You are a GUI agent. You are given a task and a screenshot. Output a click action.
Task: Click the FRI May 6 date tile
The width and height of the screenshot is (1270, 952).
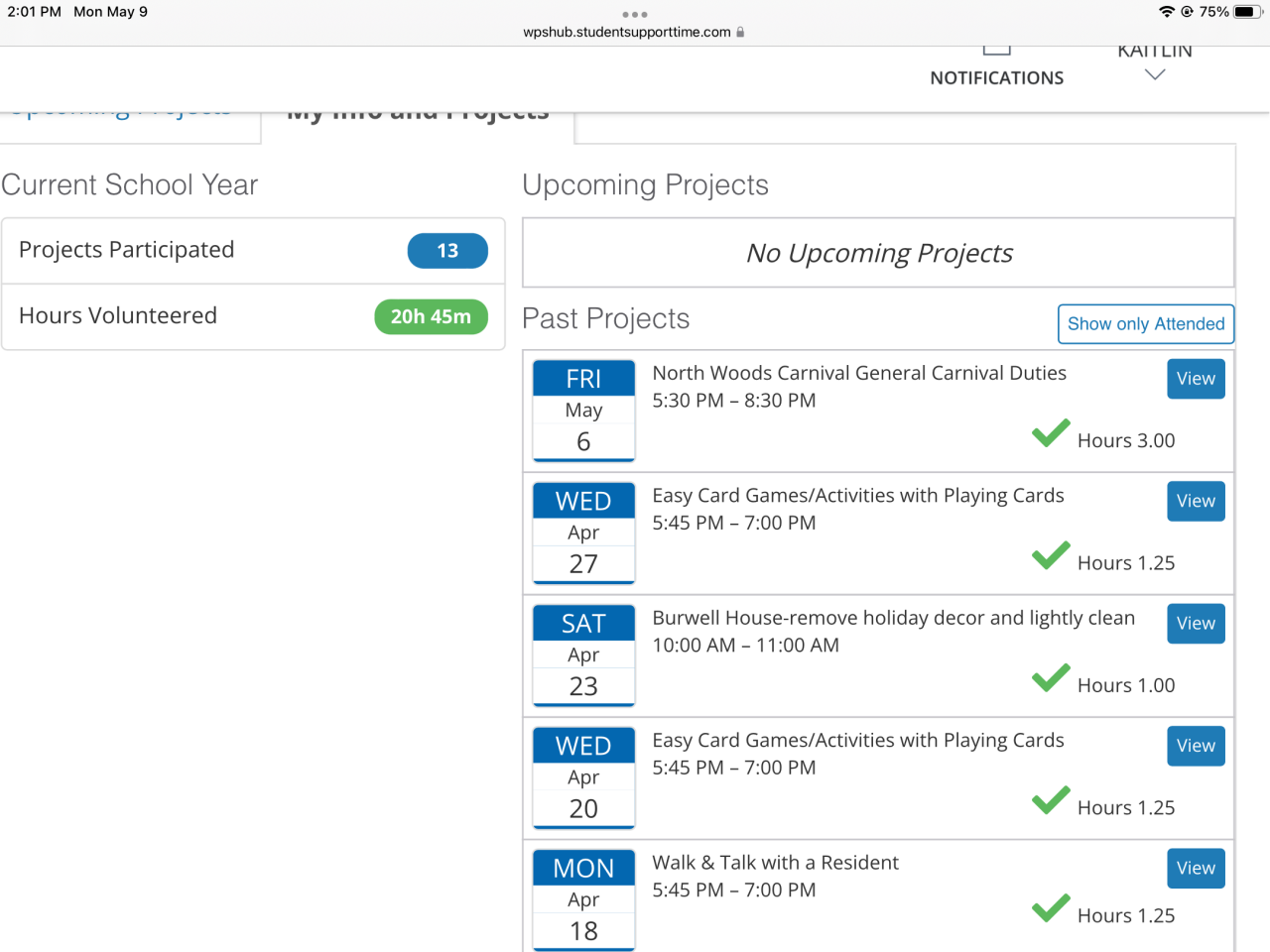[x=583, y=411]
